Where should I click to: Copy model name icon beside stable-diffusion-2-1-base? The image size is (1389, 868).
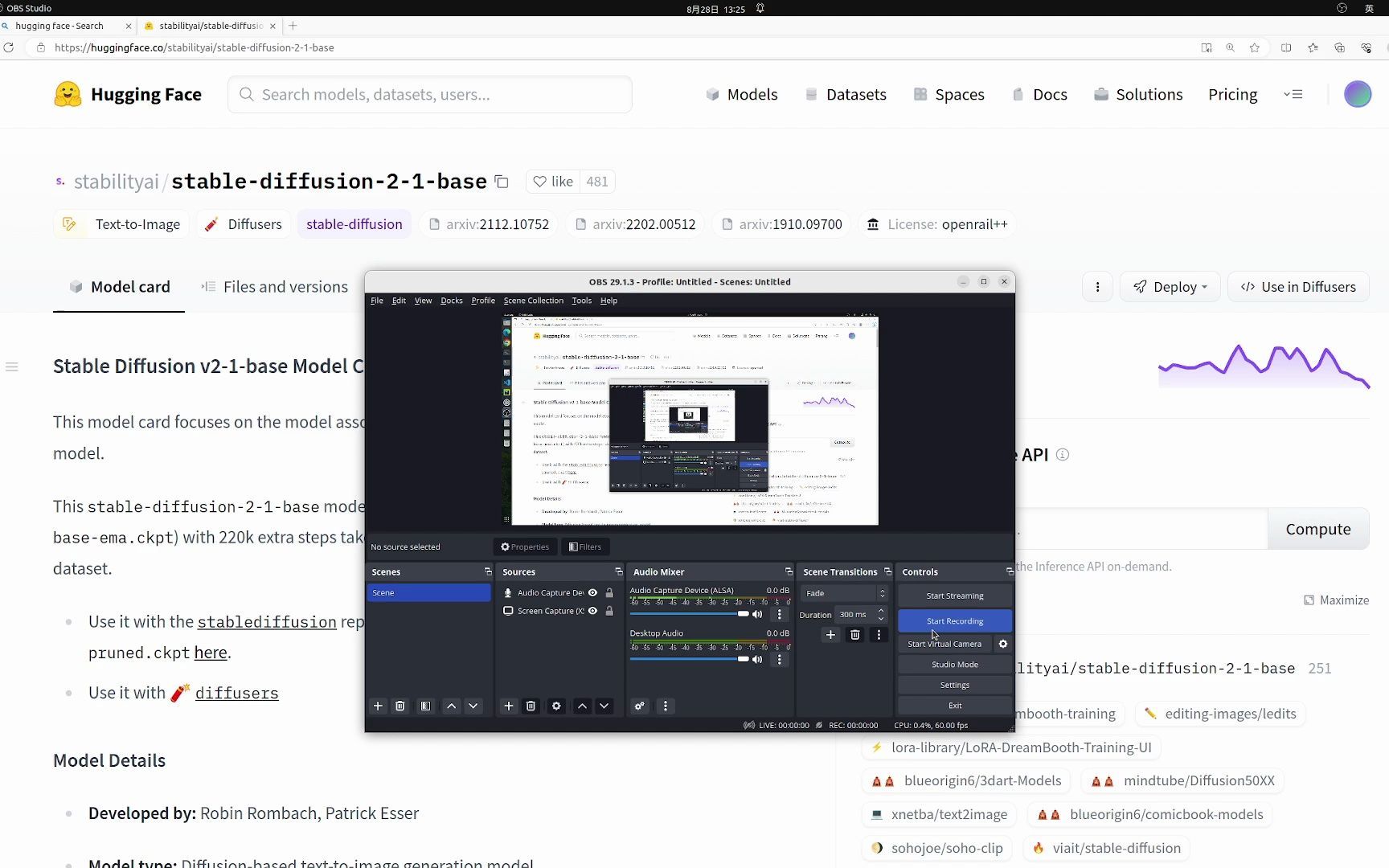502,182
